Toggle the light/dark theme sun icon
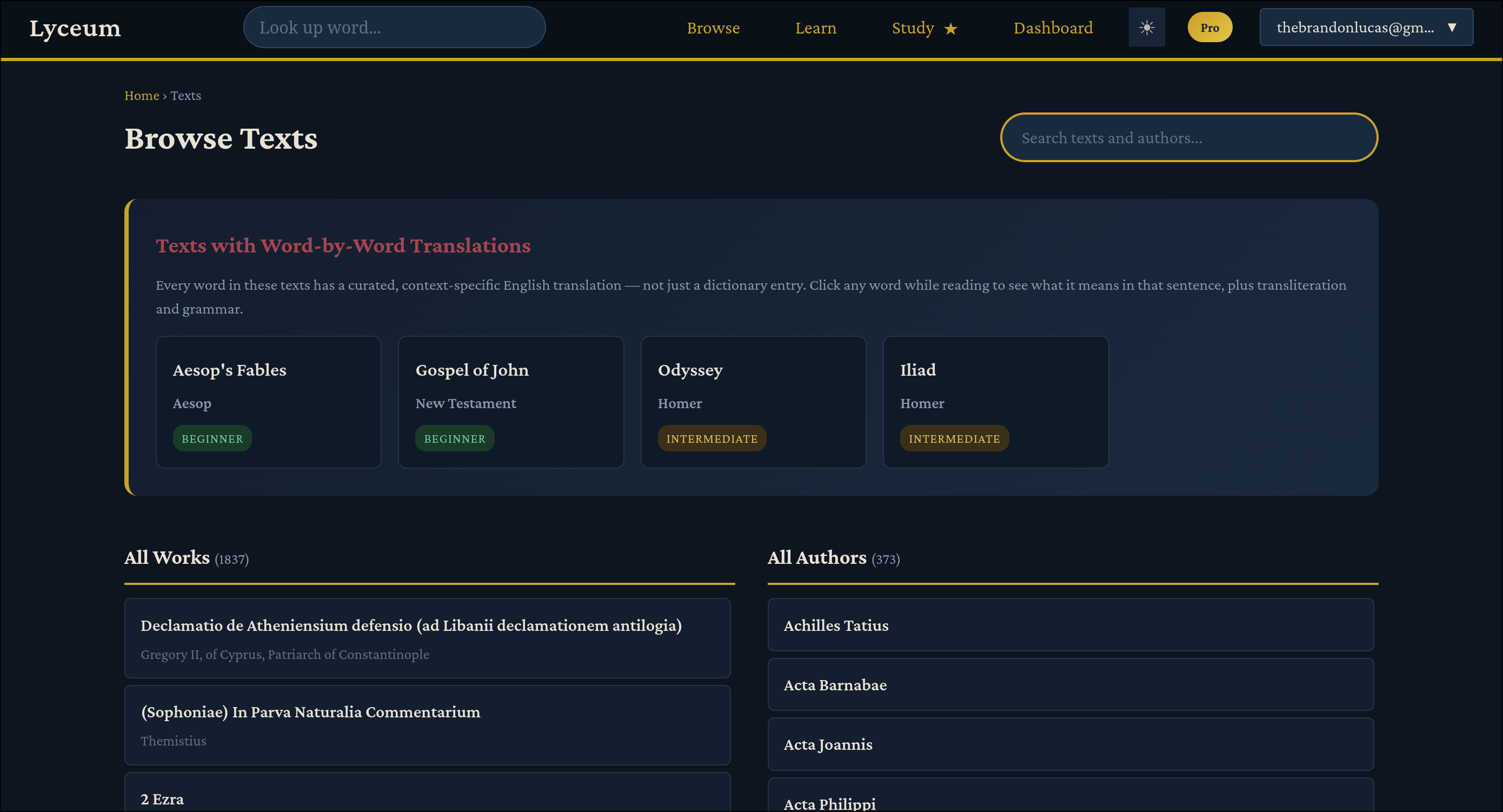This screenshot has height=812, width=1503. point(1146,28)
